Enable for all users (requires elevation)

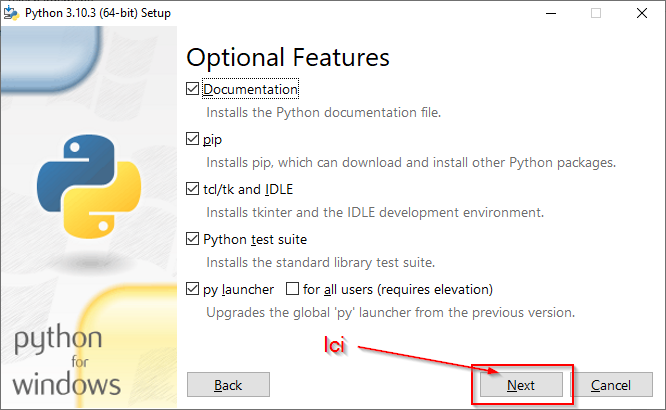coord(292,289)
